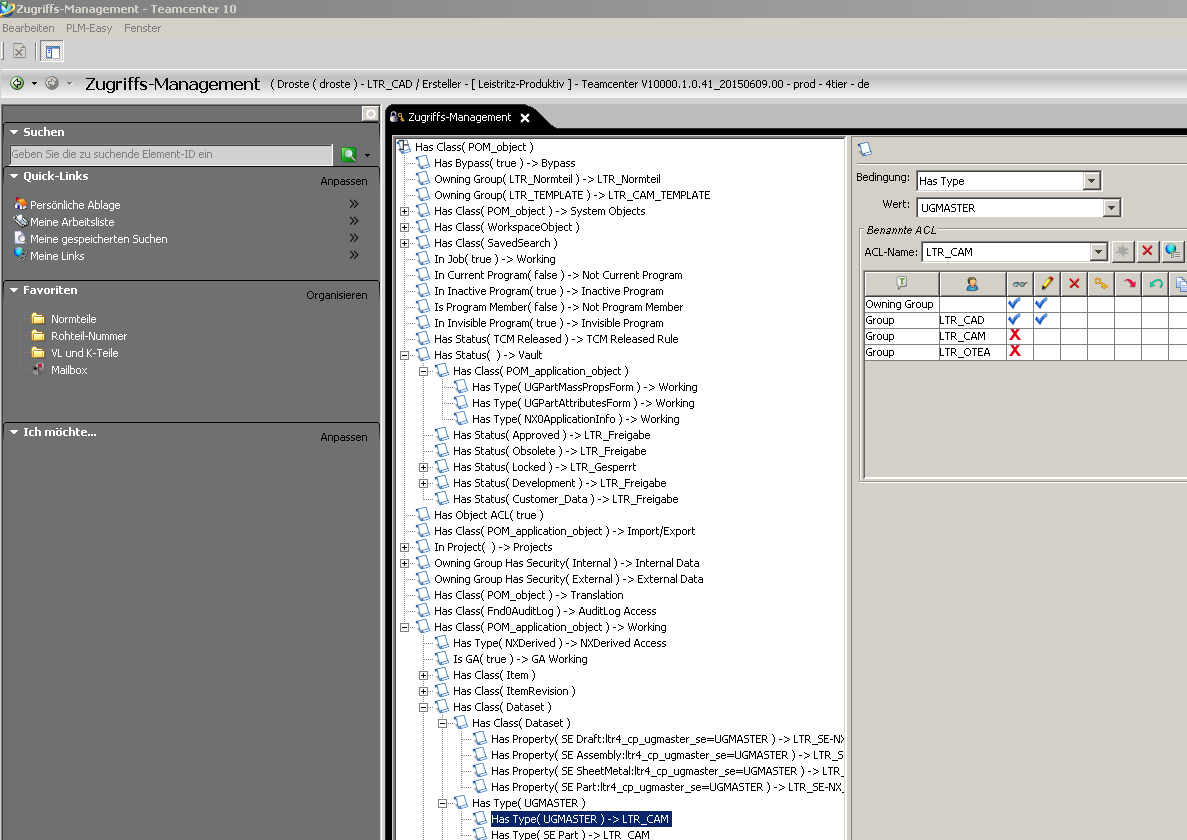
Task: Open the PLM-Easy menu
Action: point(89,28)
